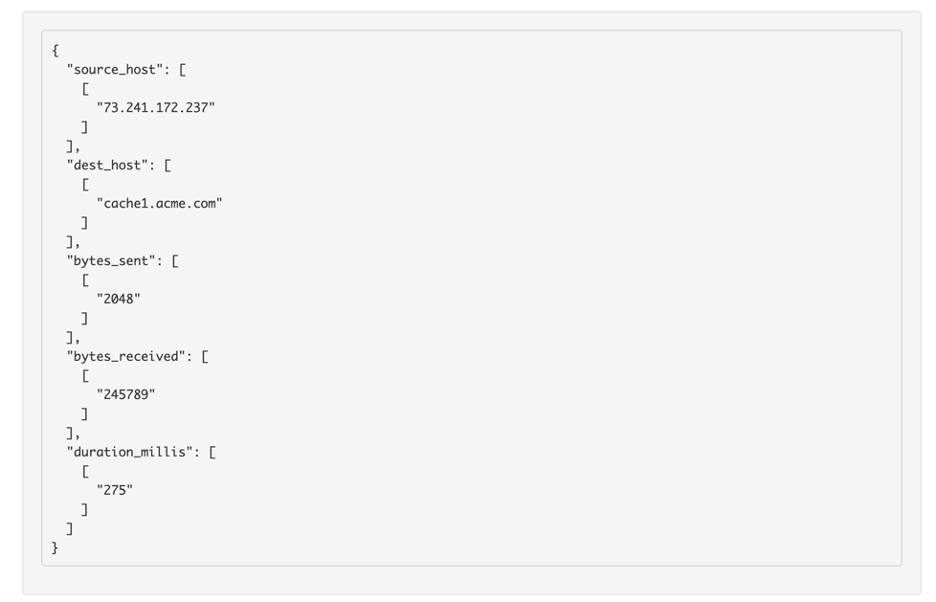The height and width of the screenshot is (602, 936).
Task: Select the IP address "73.241.172.237"
Action: pyautogui.click(x=156, y=108)
